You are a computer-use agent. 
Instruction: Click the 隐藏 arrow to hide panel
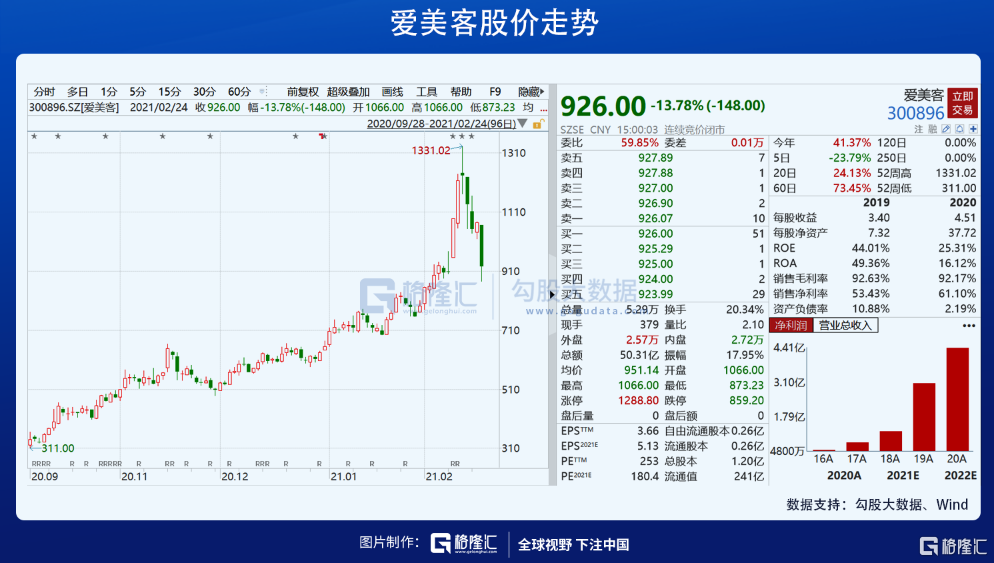[x=531, y=92]
